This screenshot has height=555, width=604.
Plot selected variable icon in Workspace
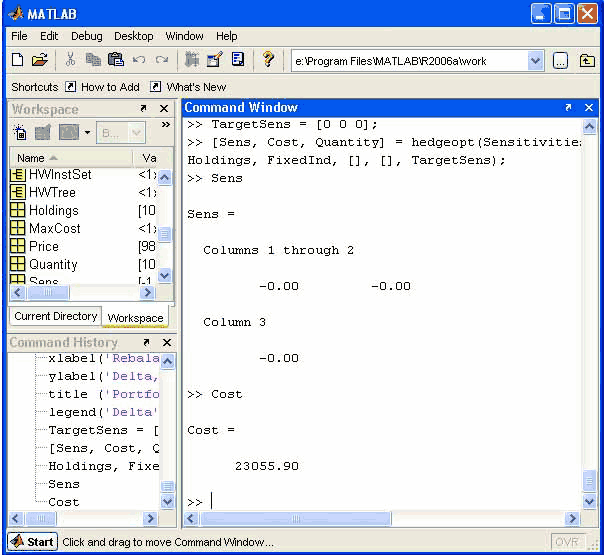(69, 132)
